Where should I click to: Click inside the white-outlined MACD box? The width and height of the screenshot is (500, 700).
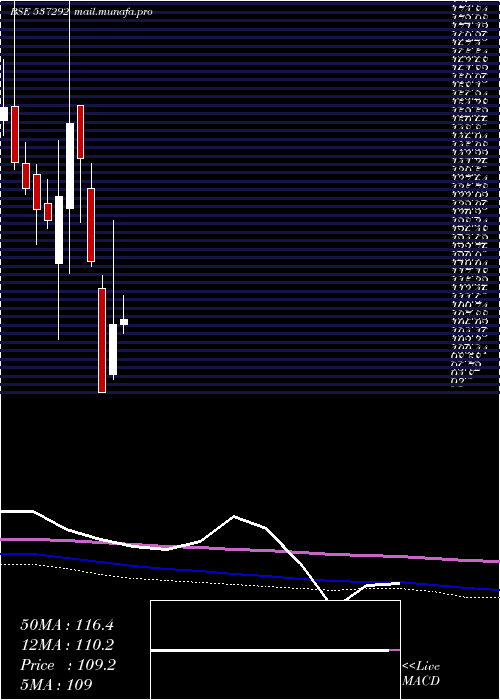[x=275, y=650]
